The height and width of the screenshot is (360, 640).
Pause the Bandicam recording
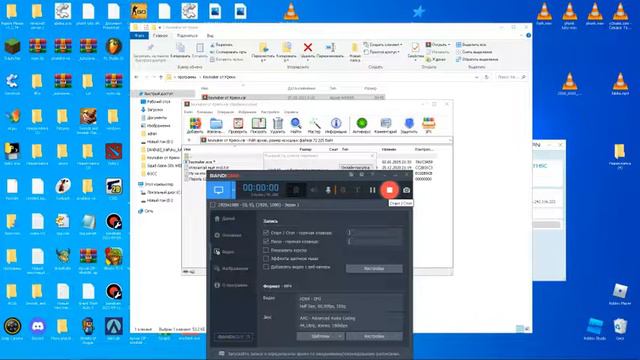pyautogui.click(x=372, y=190)
